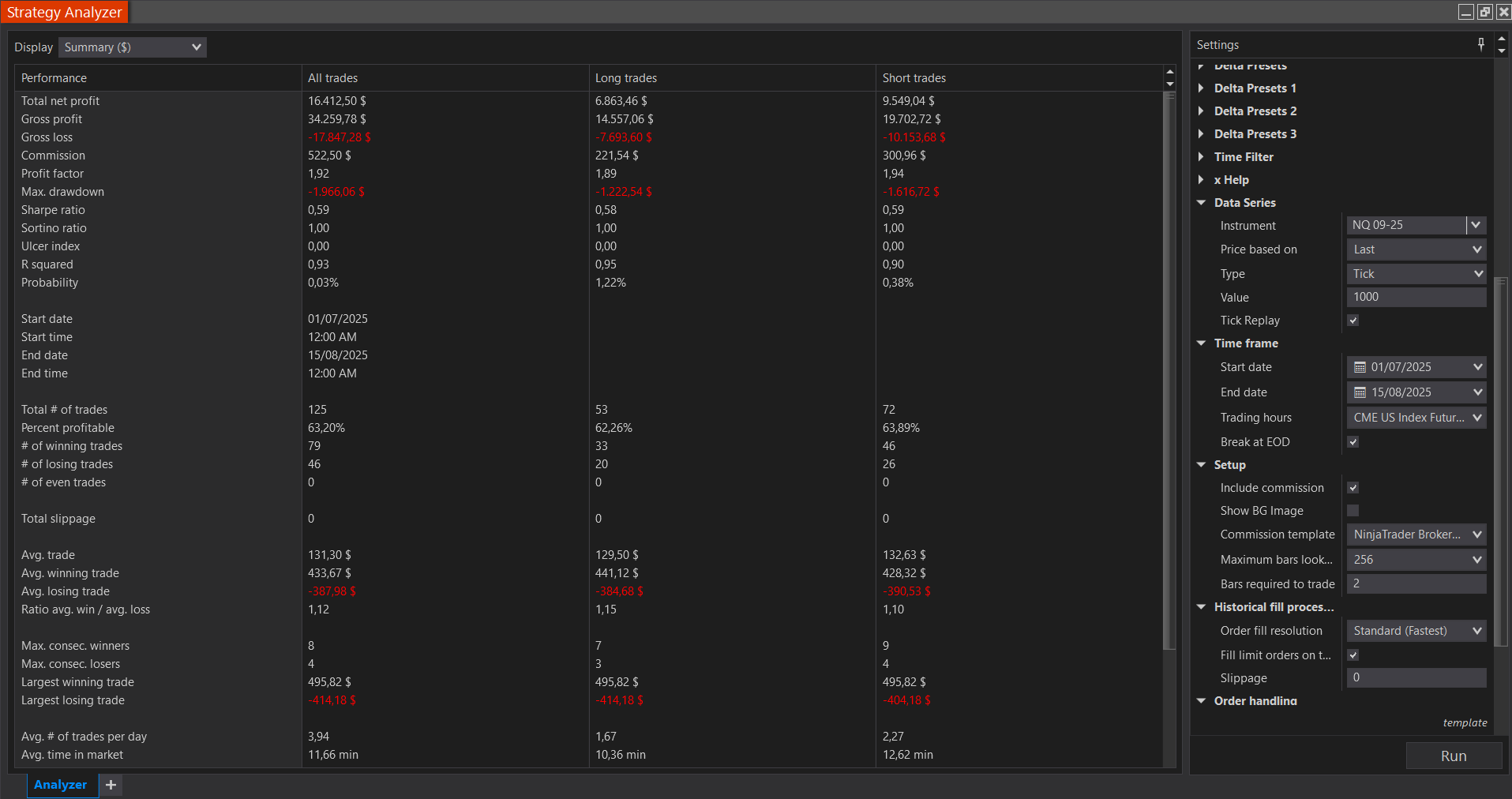Toggle Tick Replay checkbox

[1353, 321]
